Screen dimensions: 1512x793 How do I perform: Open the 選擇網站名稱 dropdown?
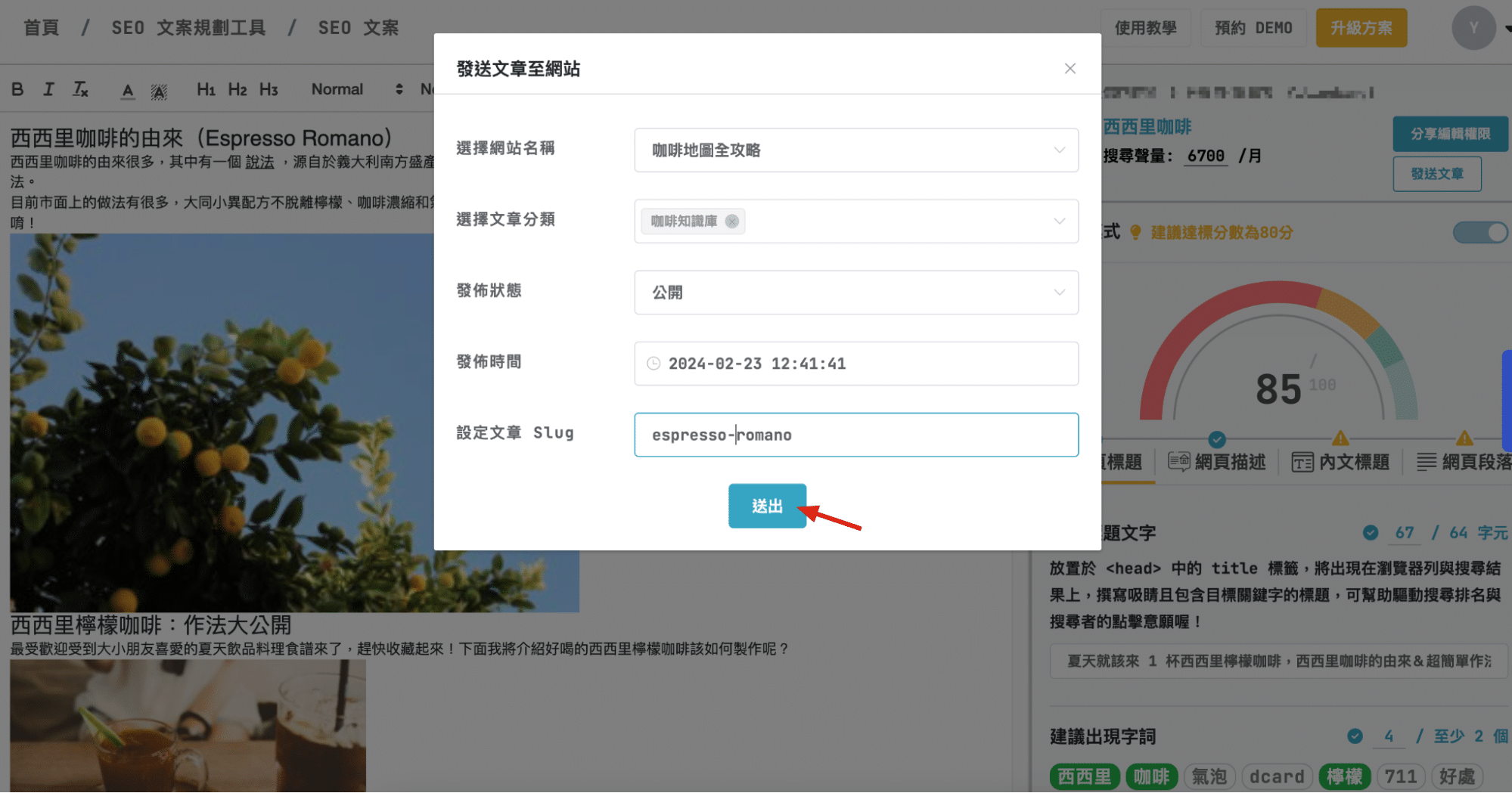[x=855, y=150]
